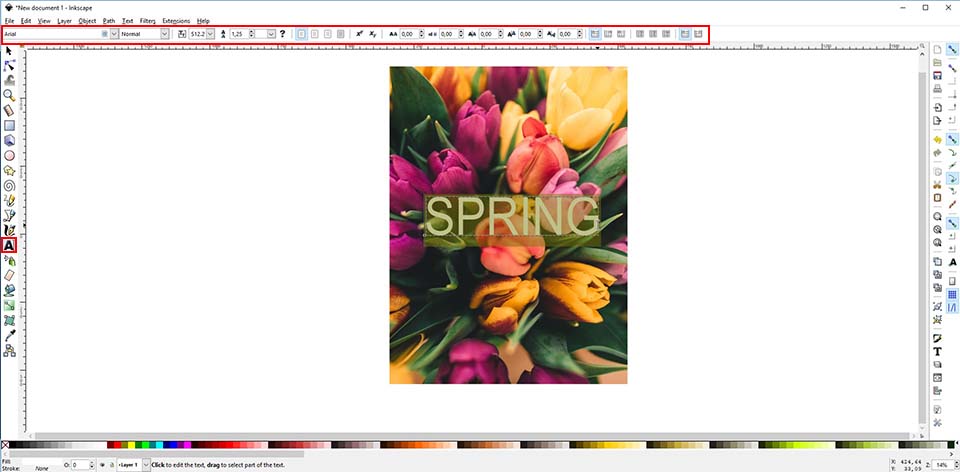Click the Stroke None indicator
Viewport: 960px width, 472px height.
42,468
